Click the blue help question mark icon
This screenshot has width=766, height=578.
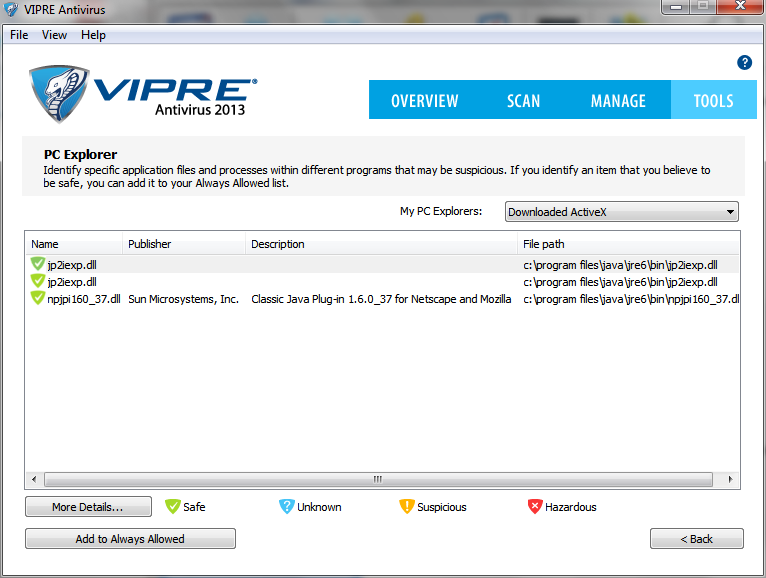744,63
